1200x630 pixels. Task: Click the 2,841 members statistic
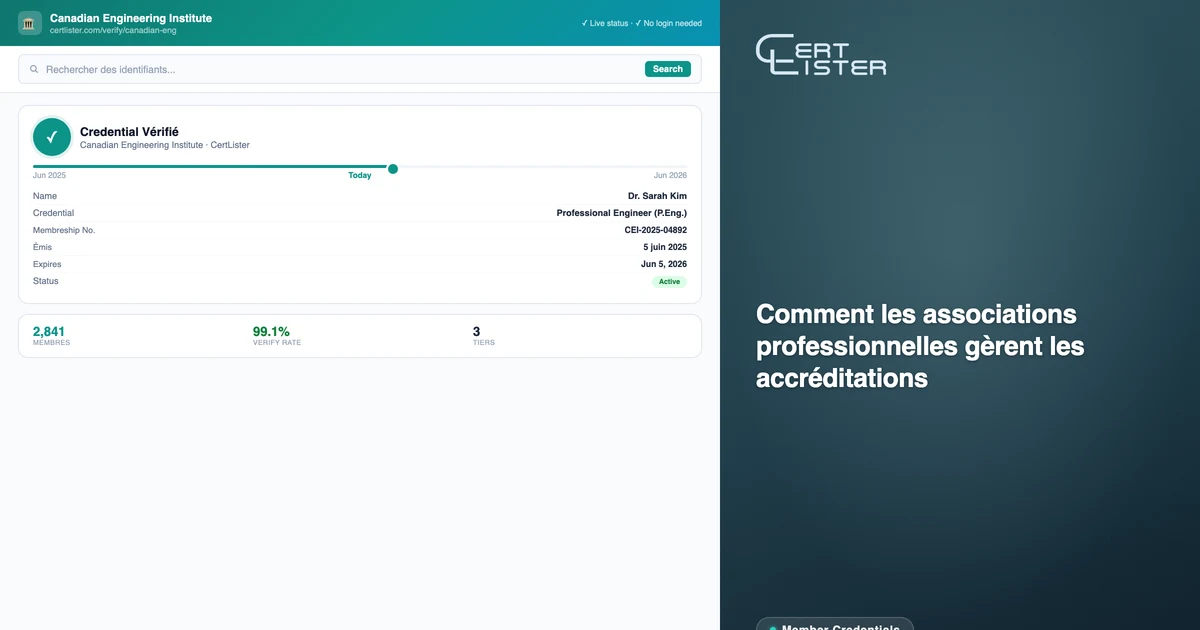[x=52, y=335]
